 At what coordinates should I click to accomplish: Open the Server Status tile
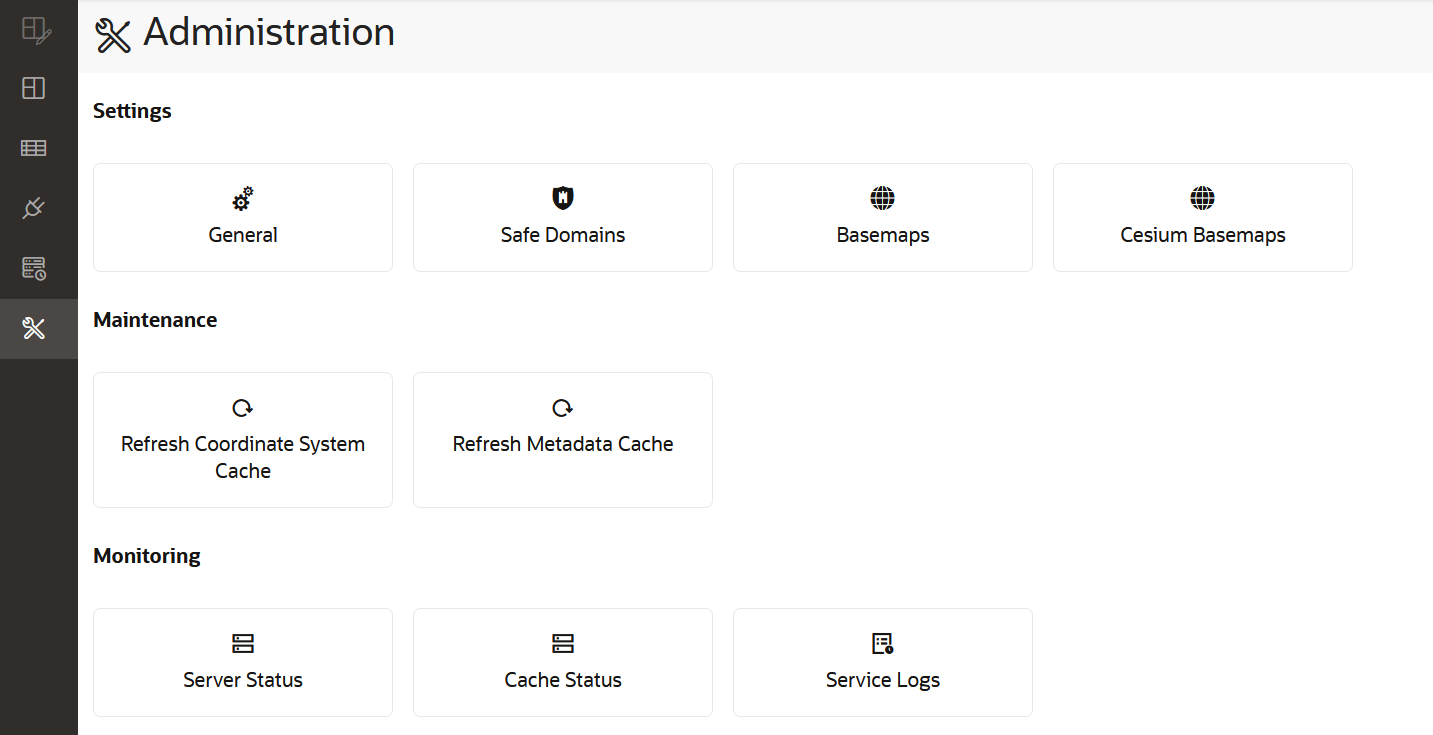243,662
